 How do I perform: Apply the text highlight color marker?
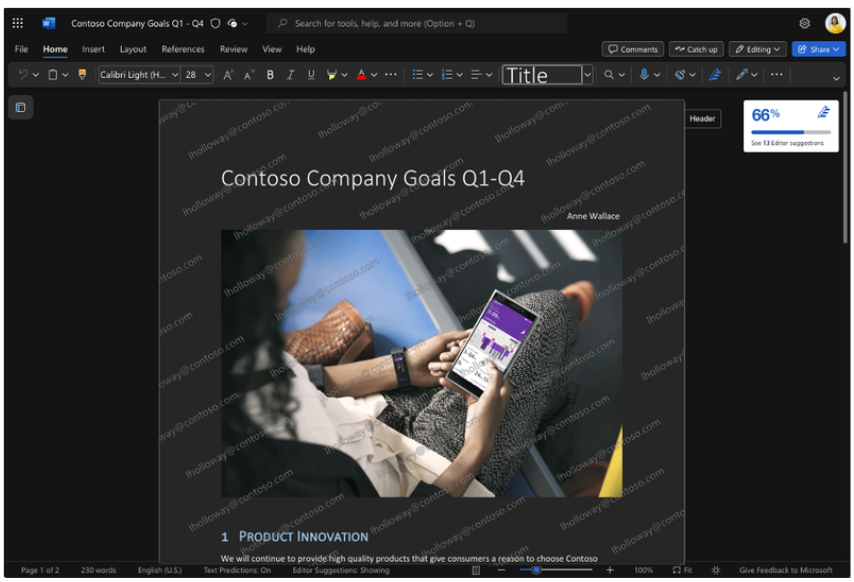331,75
